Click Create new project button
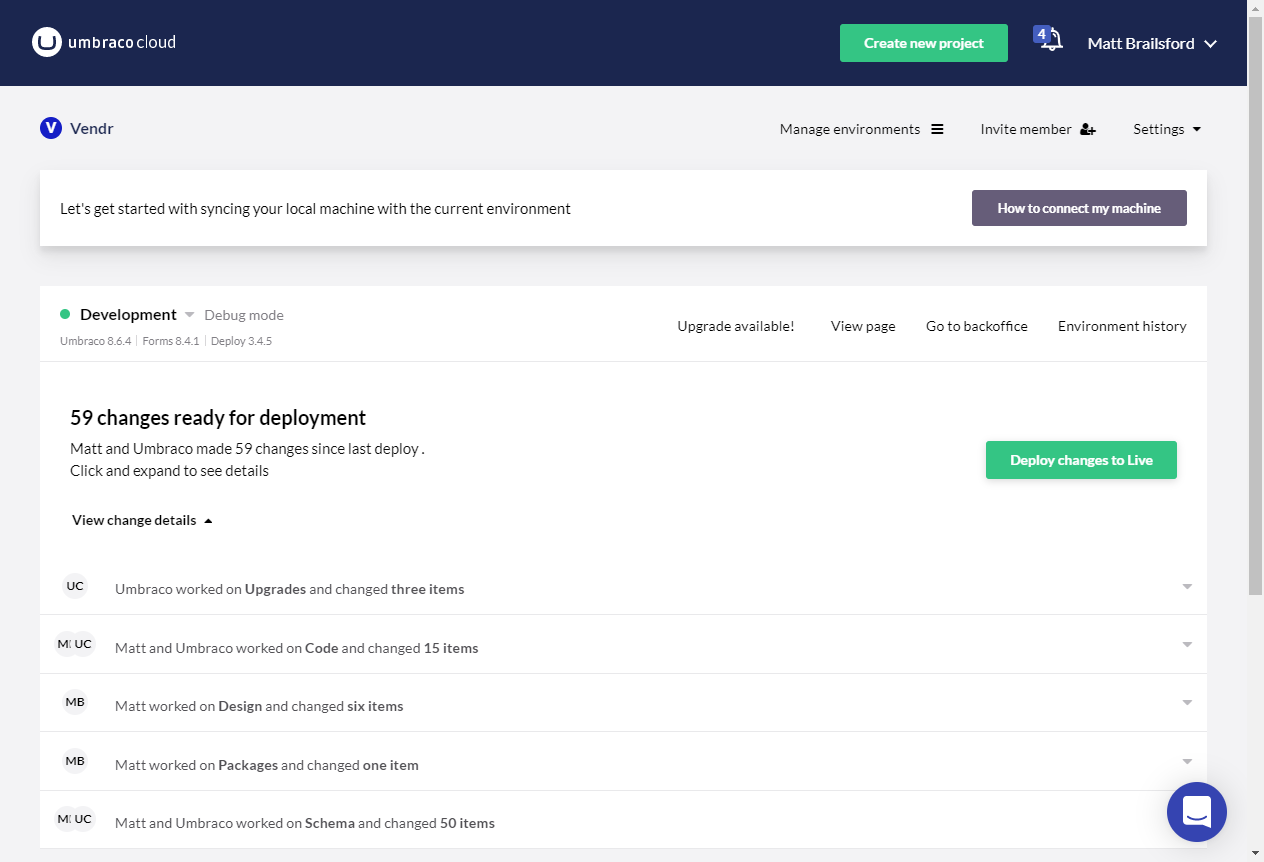 click(x=923, y=43)
